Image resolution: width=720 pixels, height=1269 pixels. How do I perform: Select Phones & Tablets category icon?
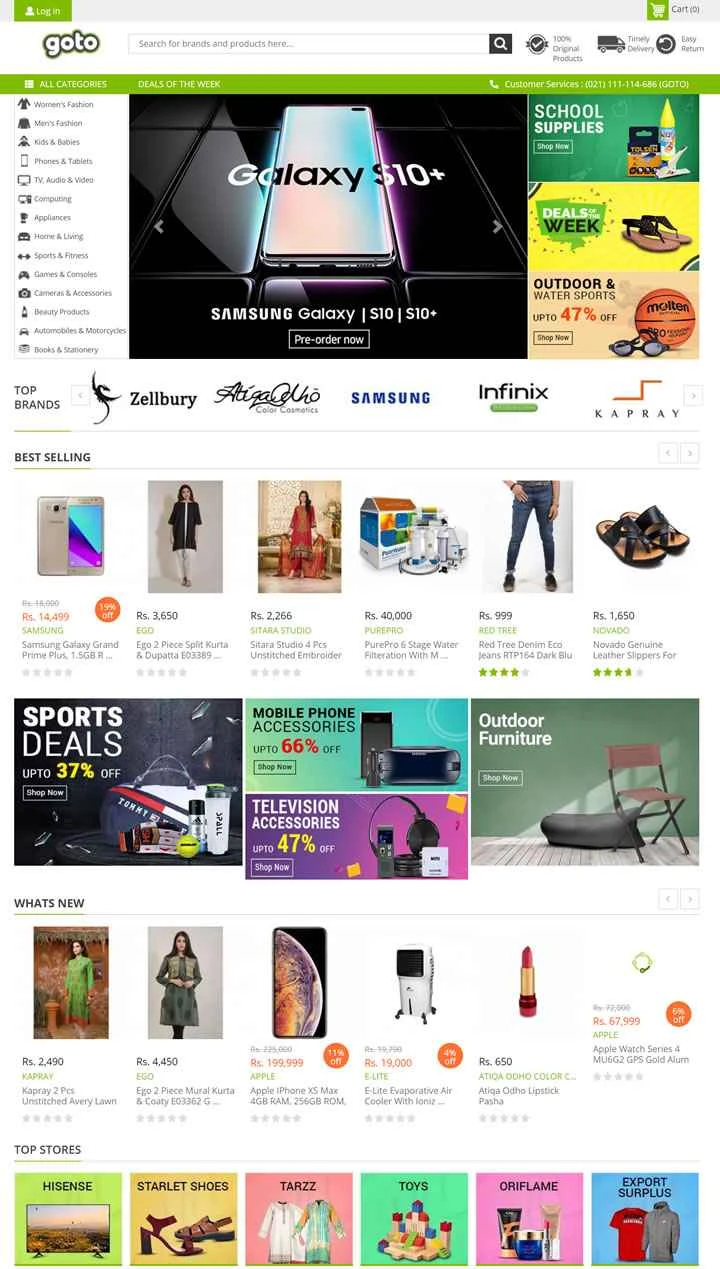24,161
